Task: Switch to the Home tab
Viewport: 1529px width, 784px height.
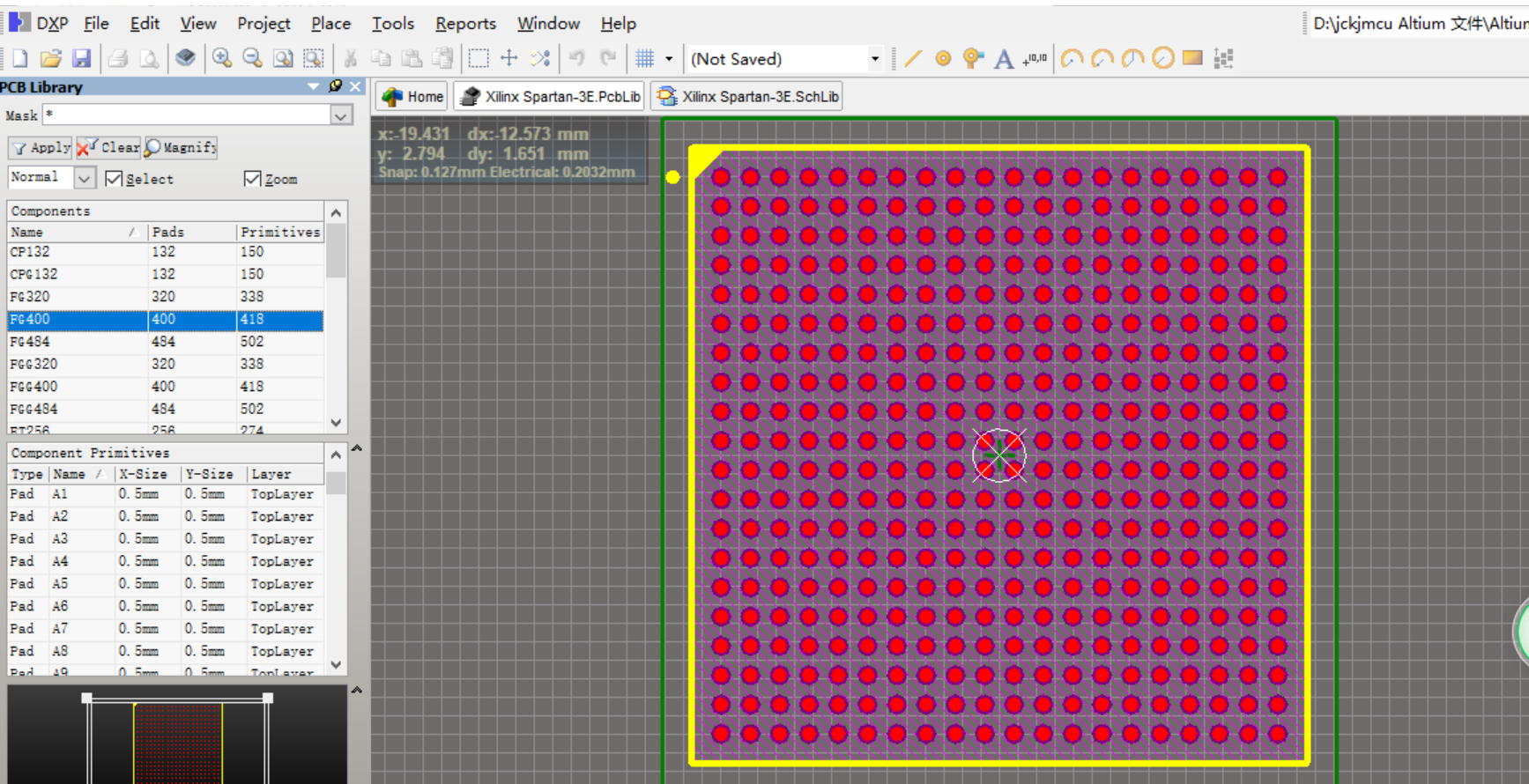Action: point(412,96)
